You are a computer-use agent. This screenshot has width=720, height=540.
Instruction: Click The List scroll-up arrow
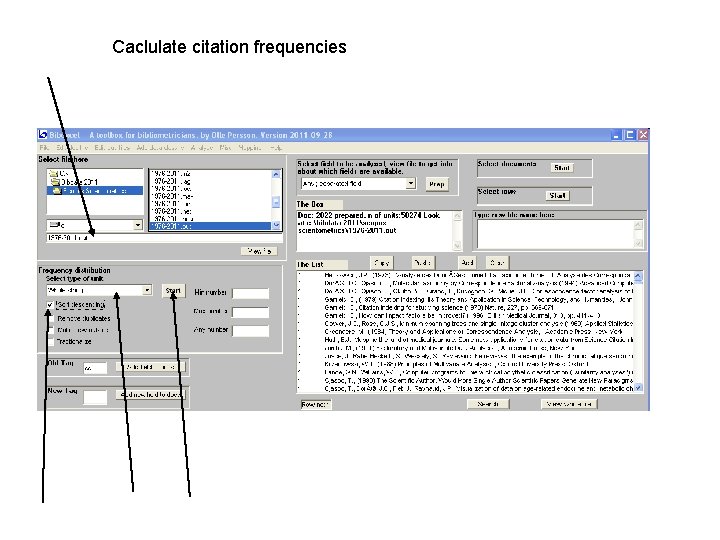(x=638, y=276)
